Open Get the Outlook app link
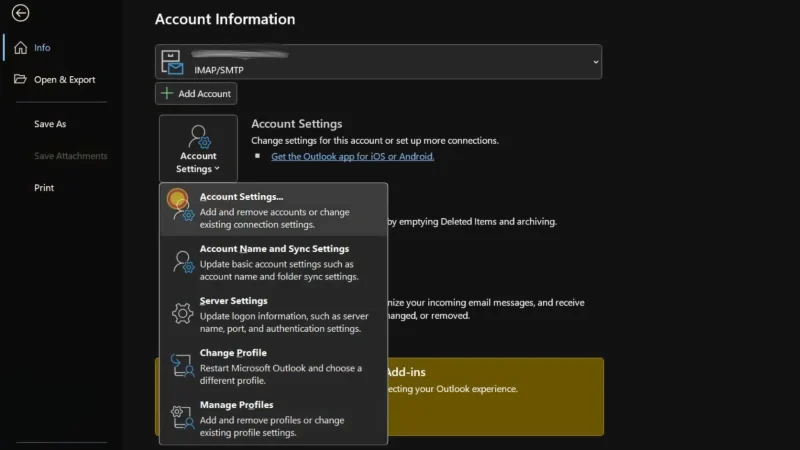This screenshot has width=800, height=450. [353, 157]
